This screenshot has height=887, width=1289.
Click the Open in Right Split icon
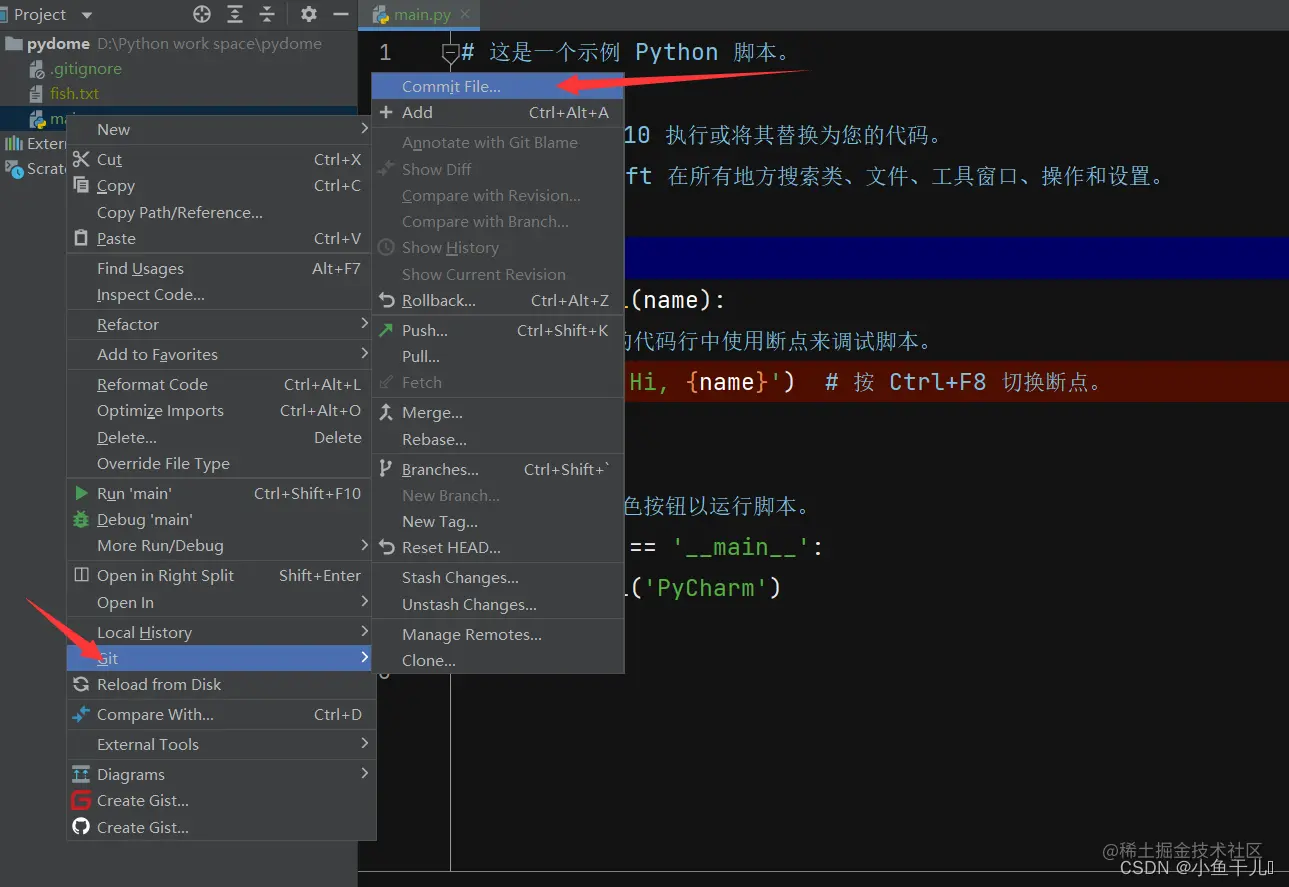(x=81, y=575)
